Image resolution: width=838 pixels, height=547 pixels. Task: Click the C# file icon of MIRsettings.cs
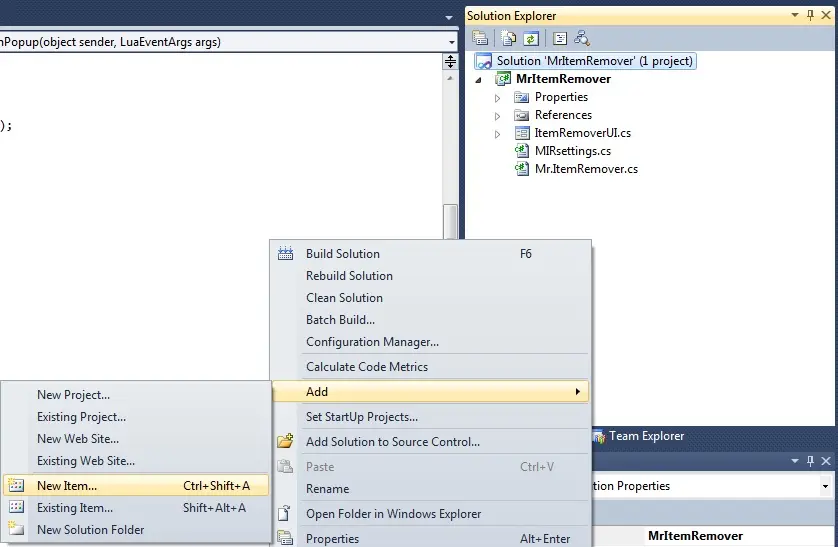coord(522,151)
